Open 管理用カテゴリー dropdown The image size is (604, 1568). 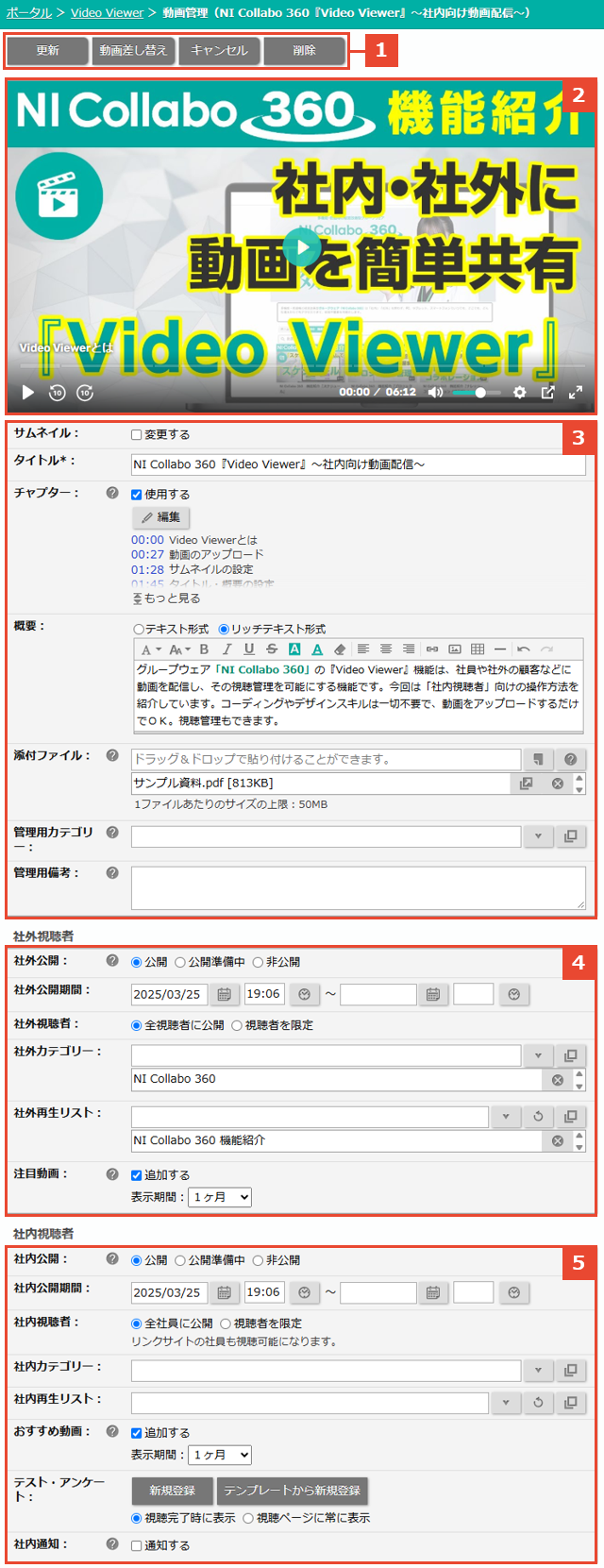pos(538,836)
